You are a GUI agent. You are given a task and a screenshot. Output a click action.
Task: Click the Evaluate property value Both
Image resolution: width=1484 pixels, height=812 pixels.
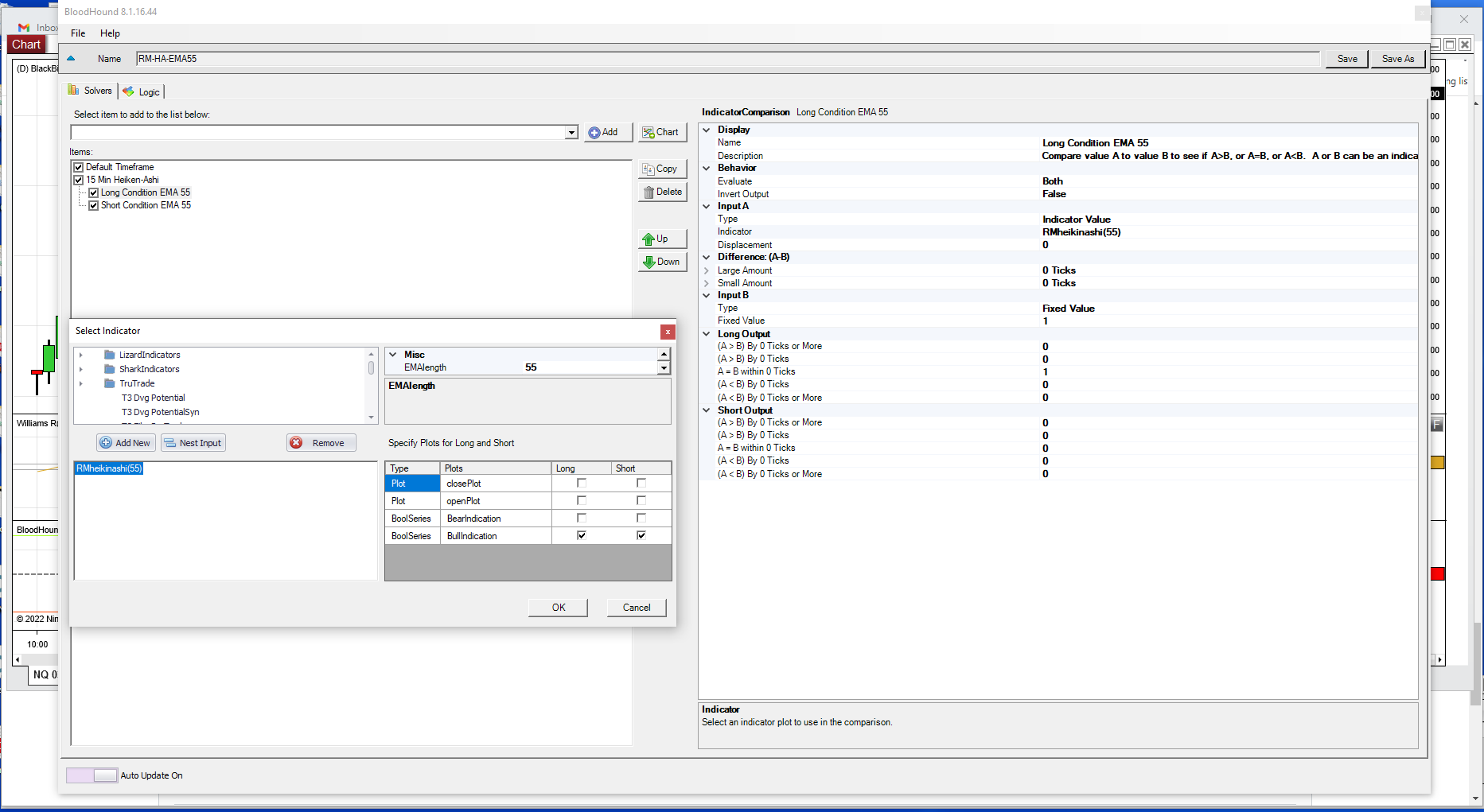point(1053,181)
